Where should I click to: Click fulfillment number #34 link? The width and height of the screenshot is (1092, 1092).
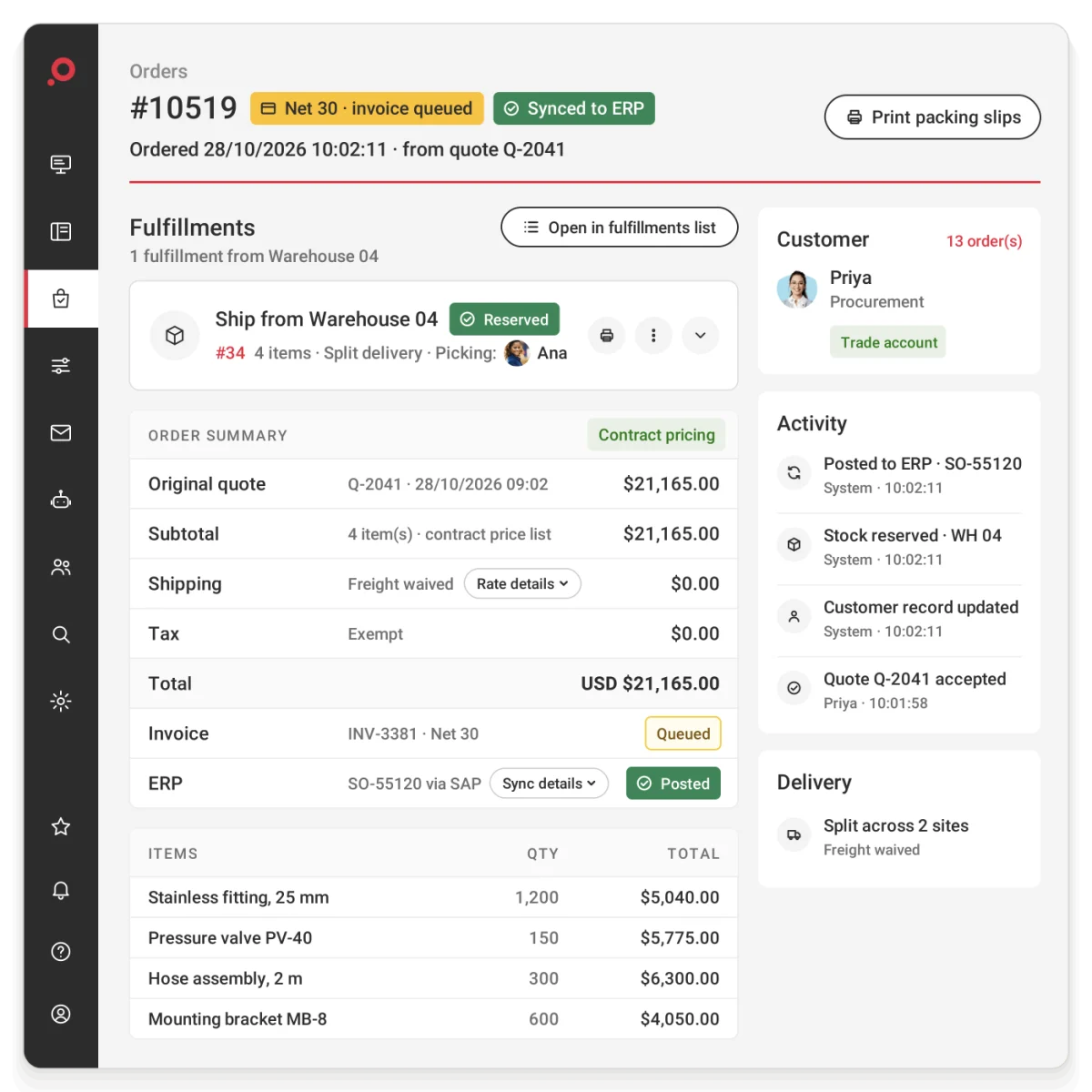(230, 353)
